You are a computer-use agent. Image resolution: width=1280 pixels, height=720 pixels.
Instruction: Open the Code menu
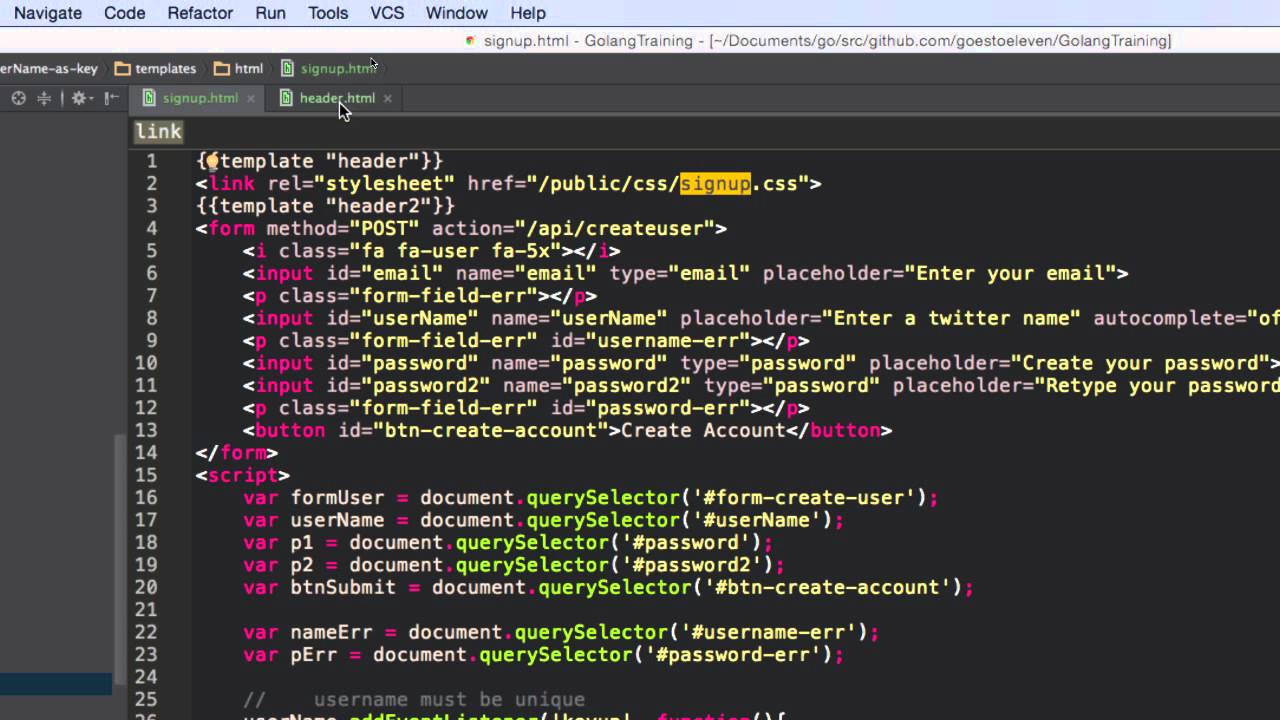click(124, 13)
